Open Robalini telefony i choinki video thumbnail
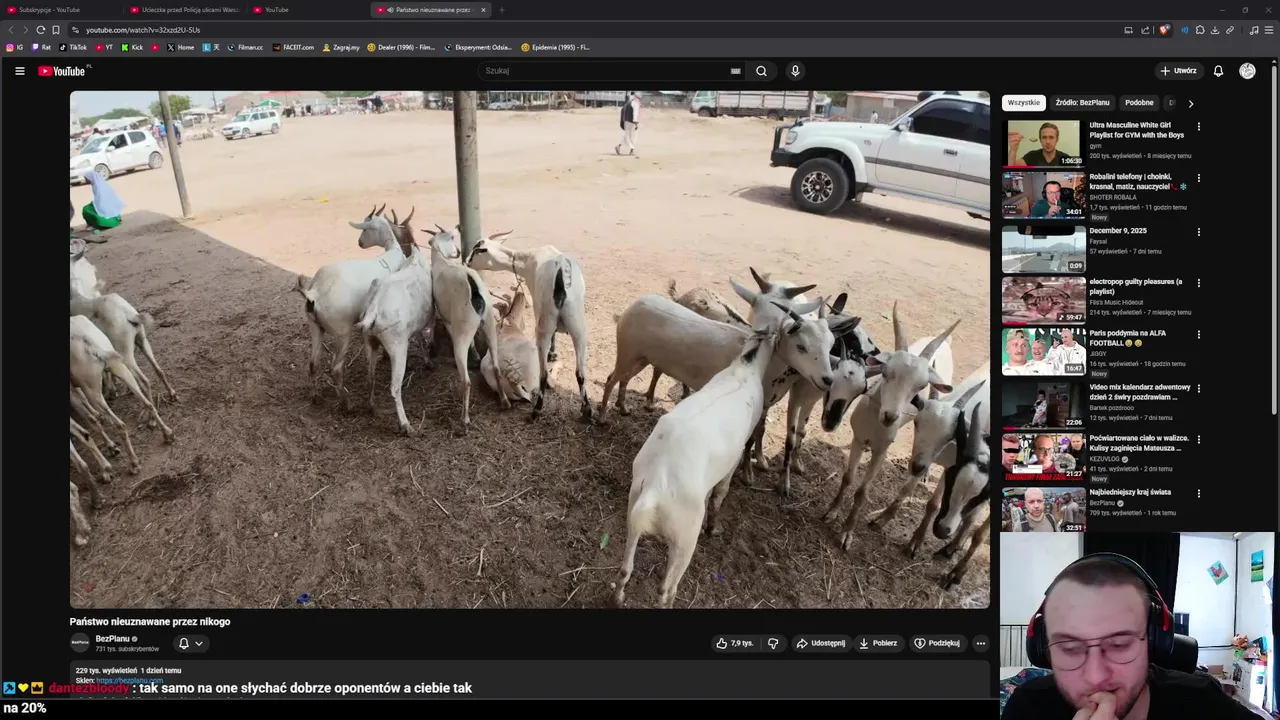1280x720 pixels. [1043, 195]
